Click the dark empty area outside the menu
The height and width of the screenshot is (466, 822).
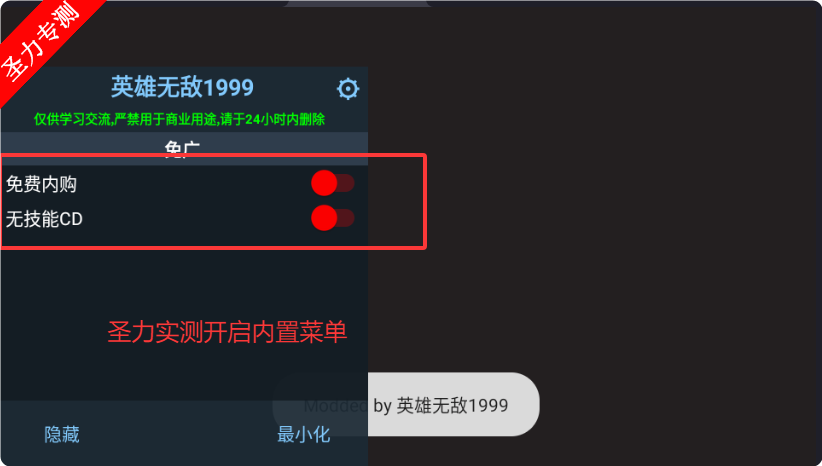619,210
